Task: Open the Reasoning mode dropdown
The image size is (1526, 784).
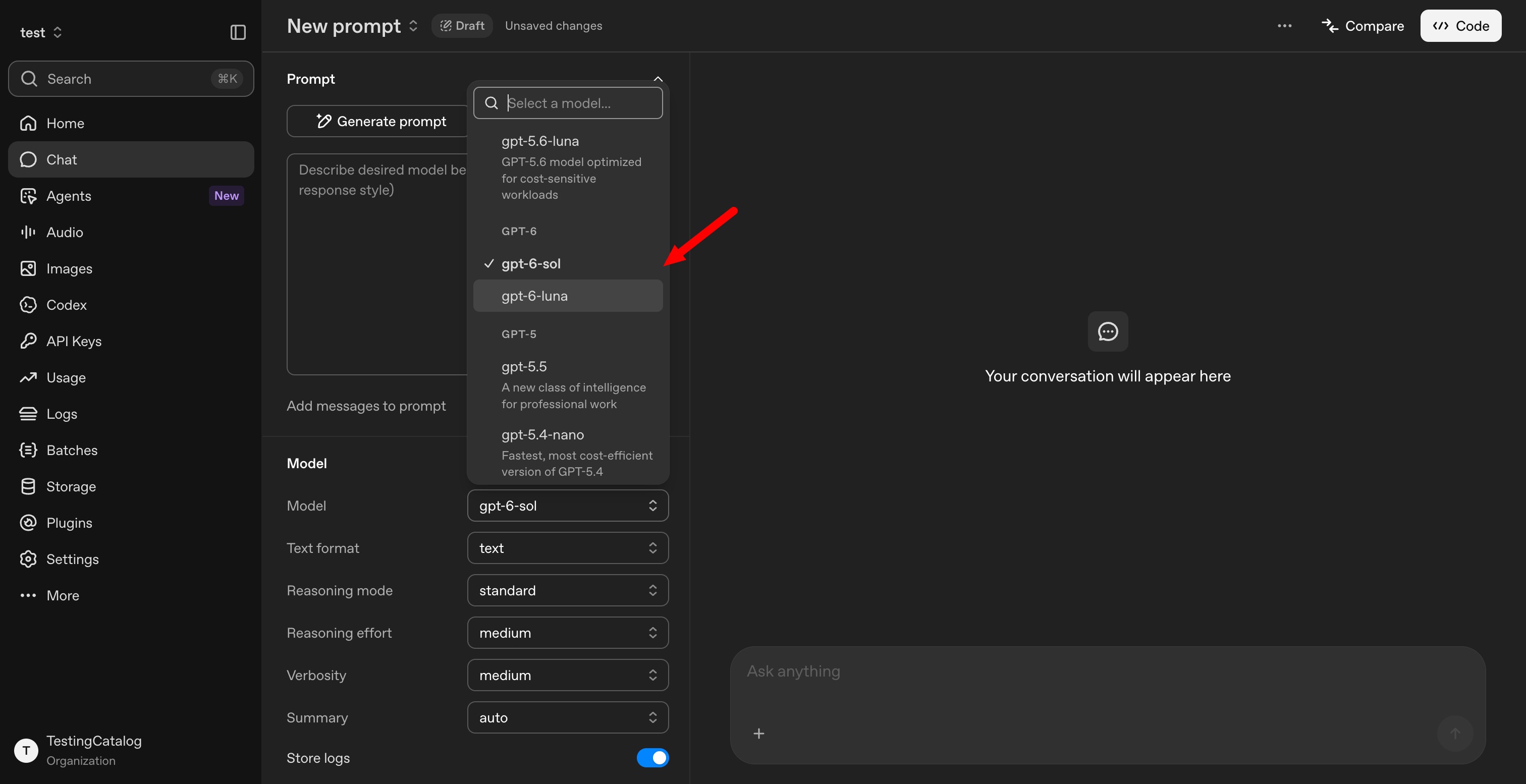Action: (568, 590)
